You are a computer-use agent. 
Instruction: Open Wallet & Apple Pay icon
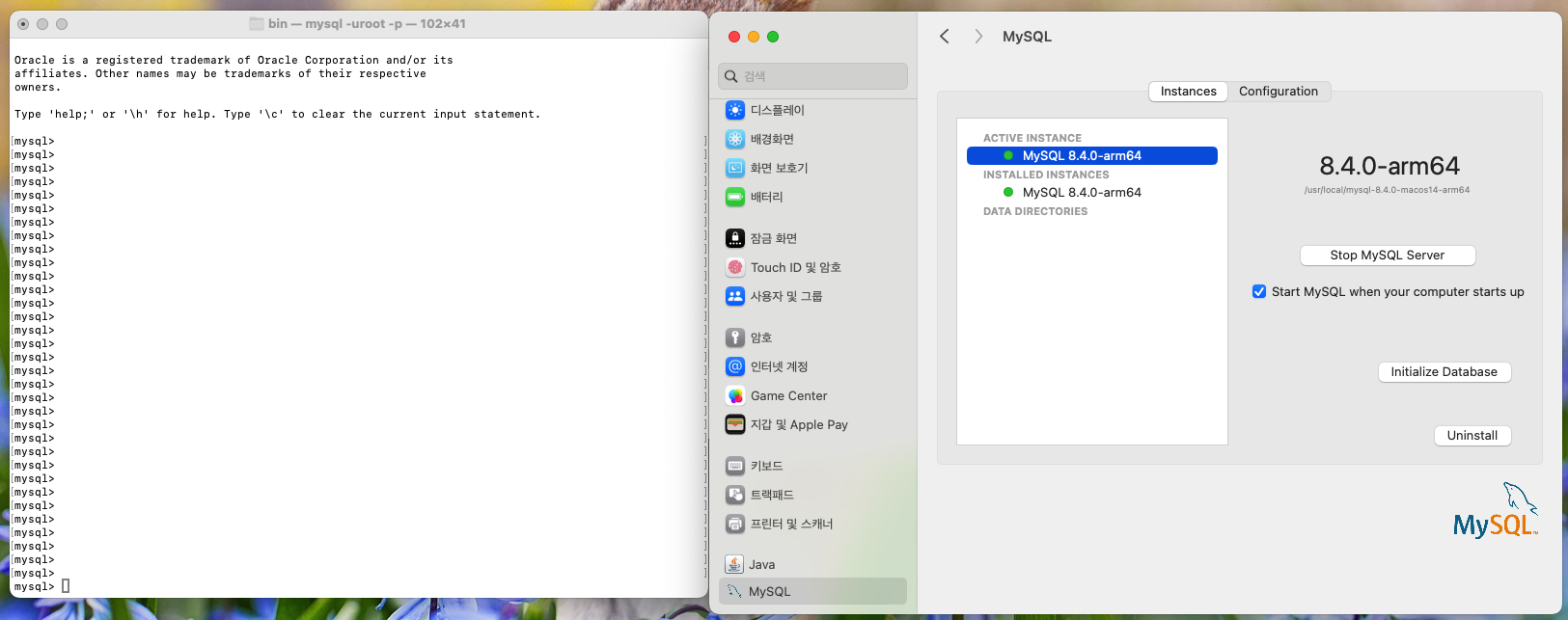coord(735,424)
